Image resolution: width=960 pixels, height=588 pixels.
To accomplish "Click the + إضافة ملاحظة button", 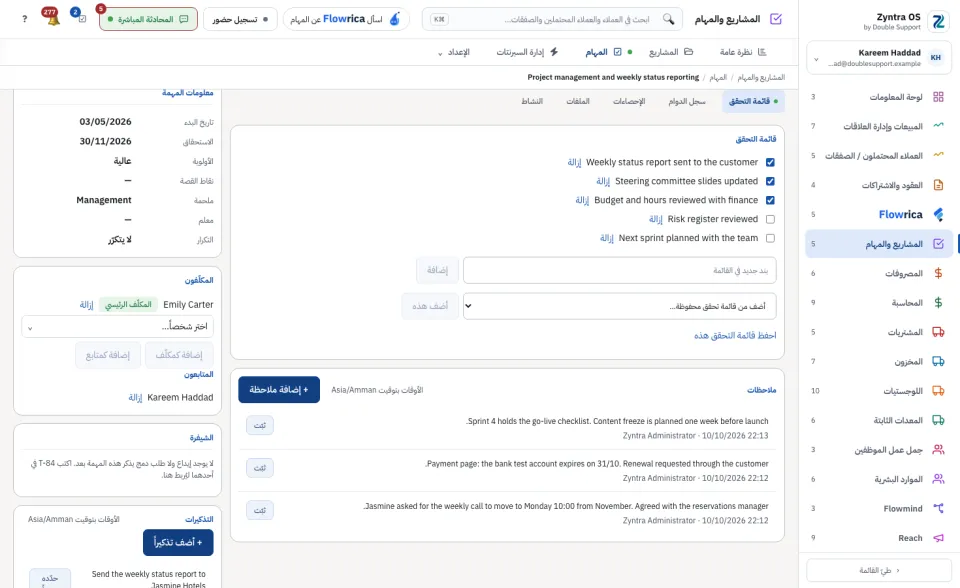I will click(279, 390).
